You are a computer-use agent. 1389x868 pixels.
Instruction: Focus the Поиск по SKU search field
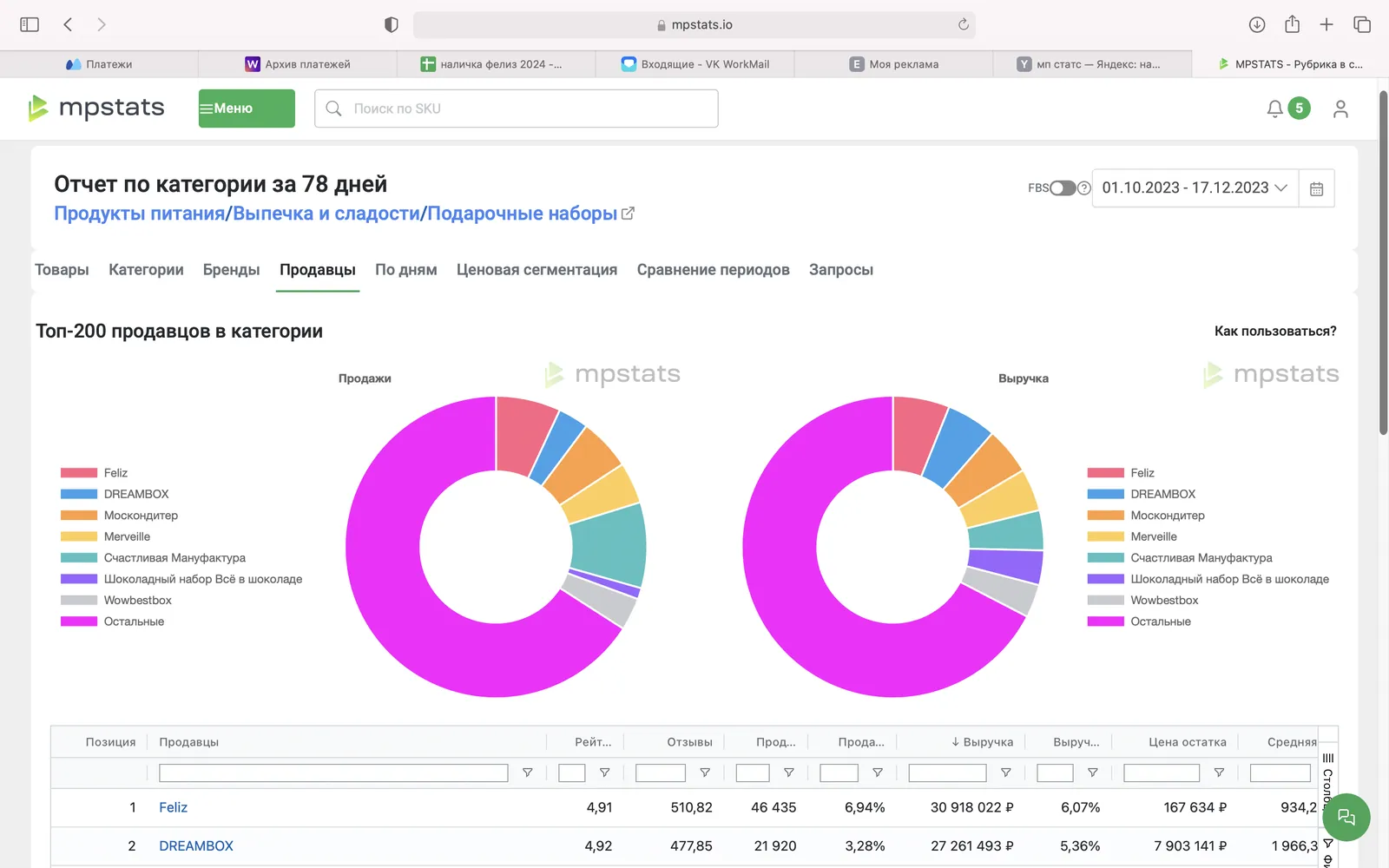517,108
